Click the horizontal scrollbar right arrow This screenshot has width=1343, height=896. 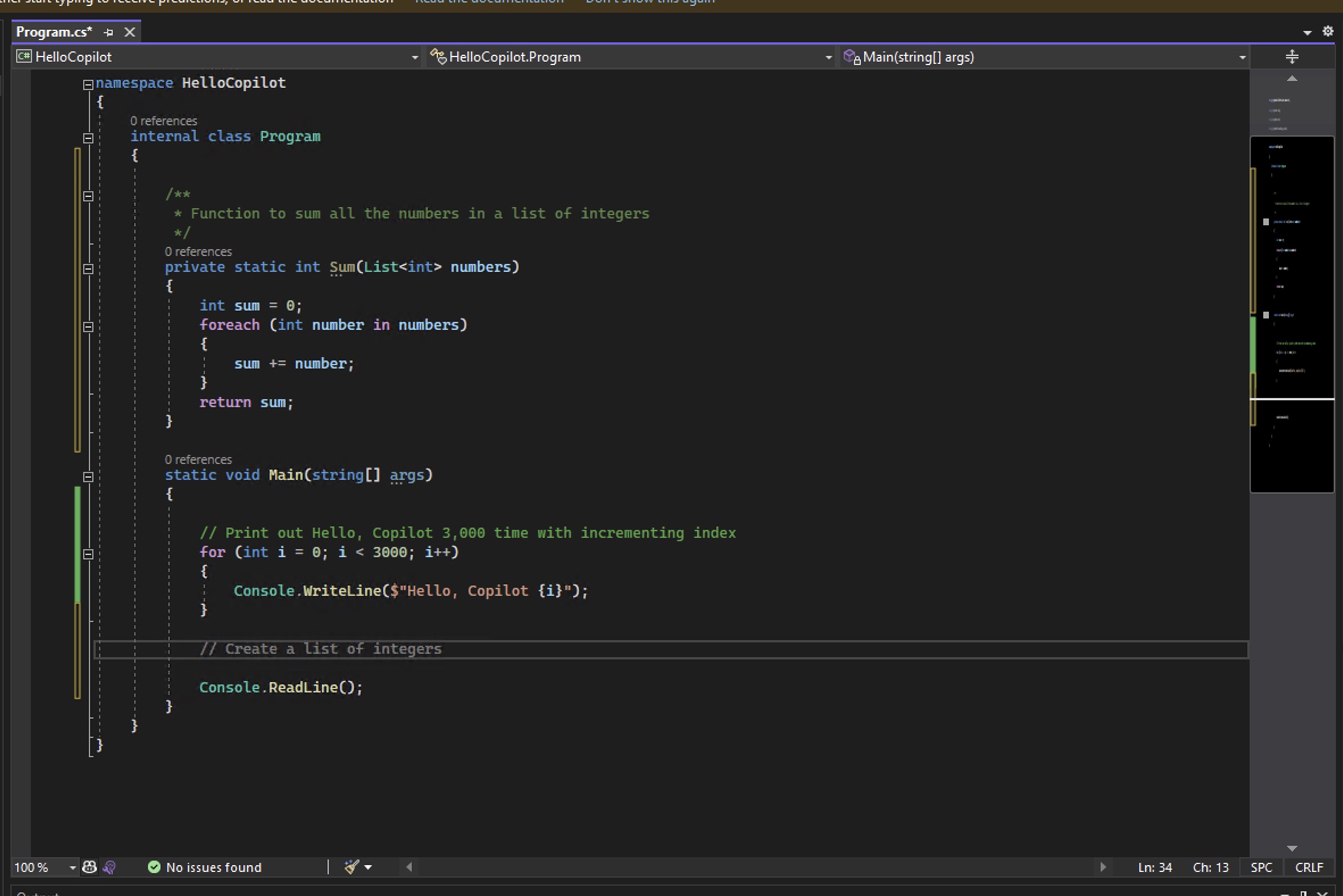pyautogui.click(x=1102, y=867)
